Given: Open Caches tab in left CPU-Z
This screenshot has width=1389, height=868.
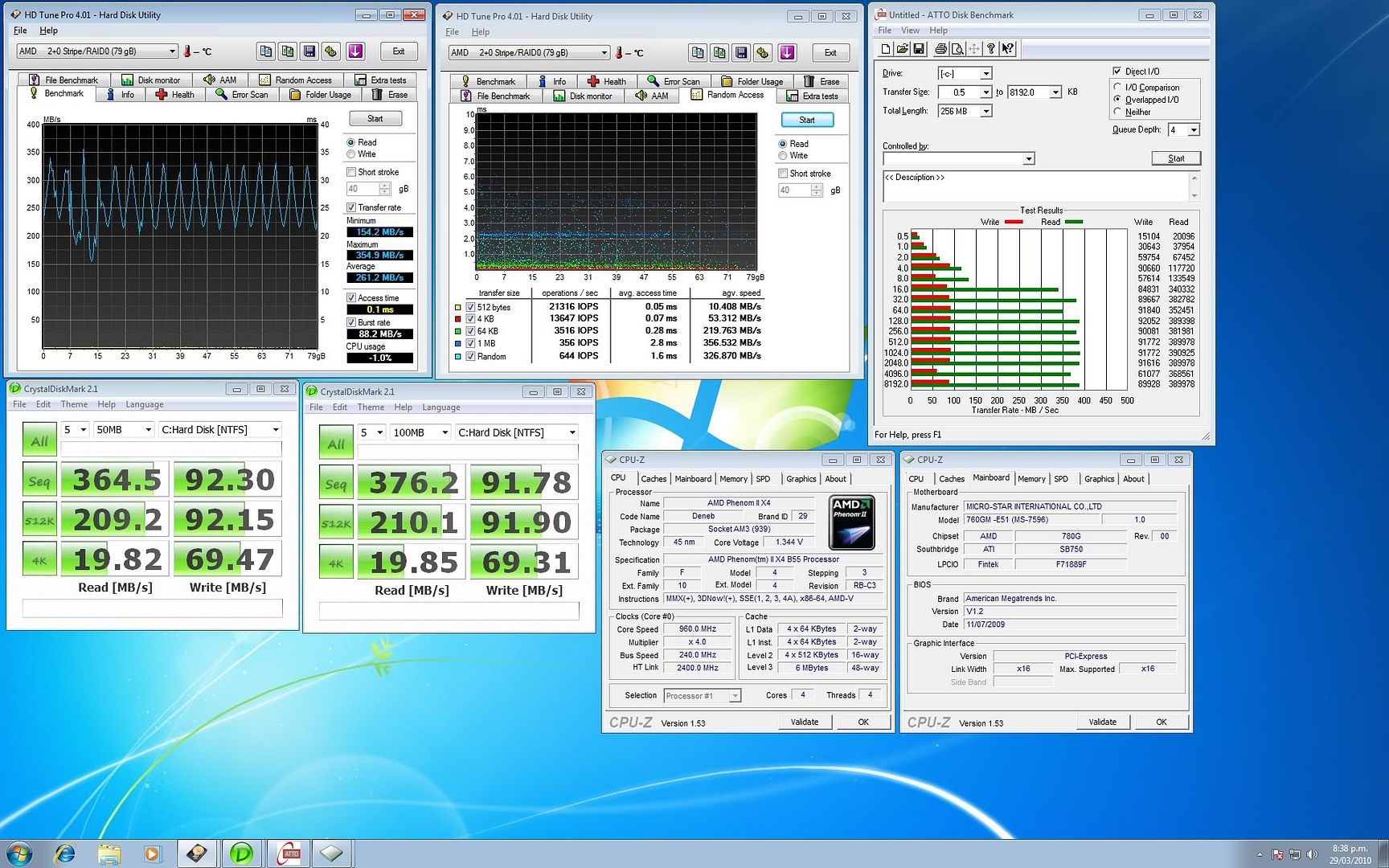Looking at the screenshot, I should point(654,478).
